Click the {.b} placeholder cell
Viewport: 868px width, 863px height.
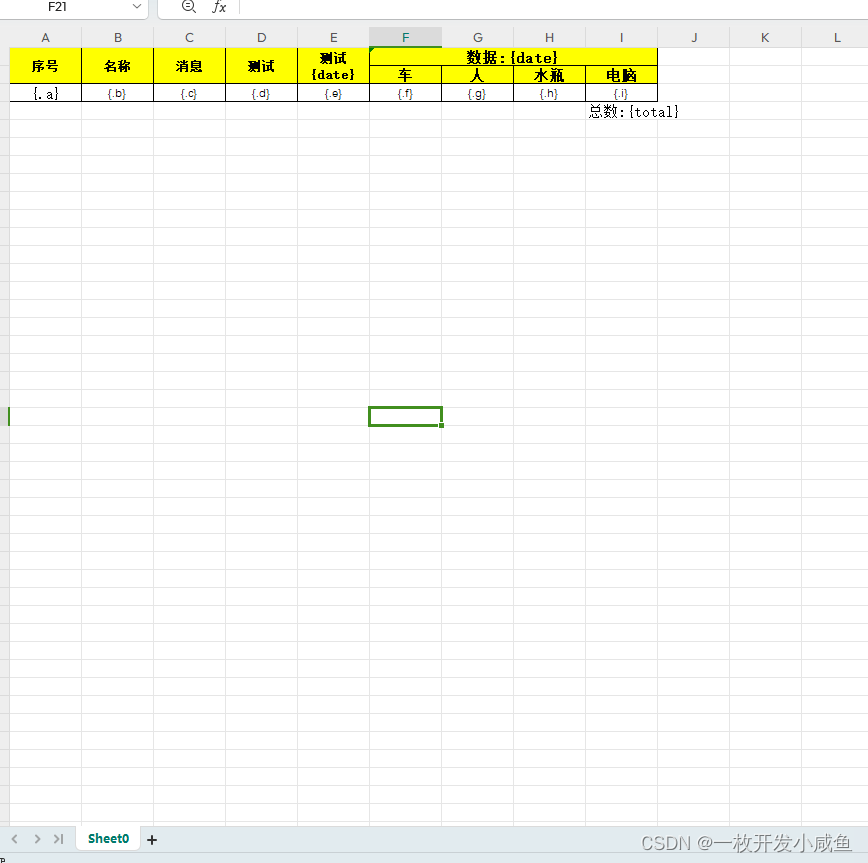pos(117,93)
